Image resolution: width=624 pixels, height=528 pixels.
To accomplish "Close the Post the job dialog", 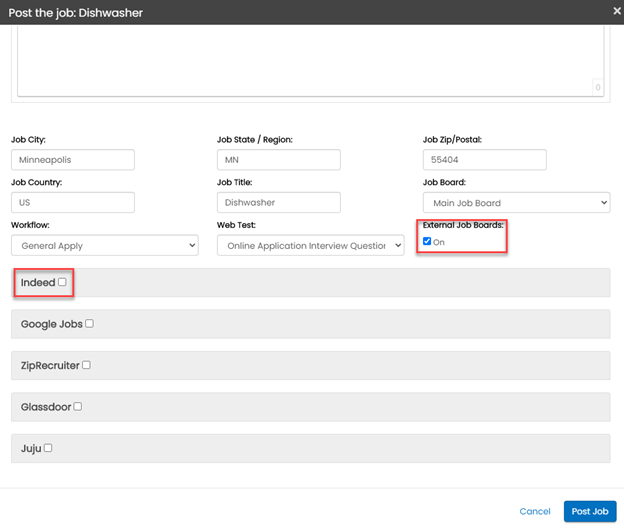I will pyautogui.click(x=616, y=11).
